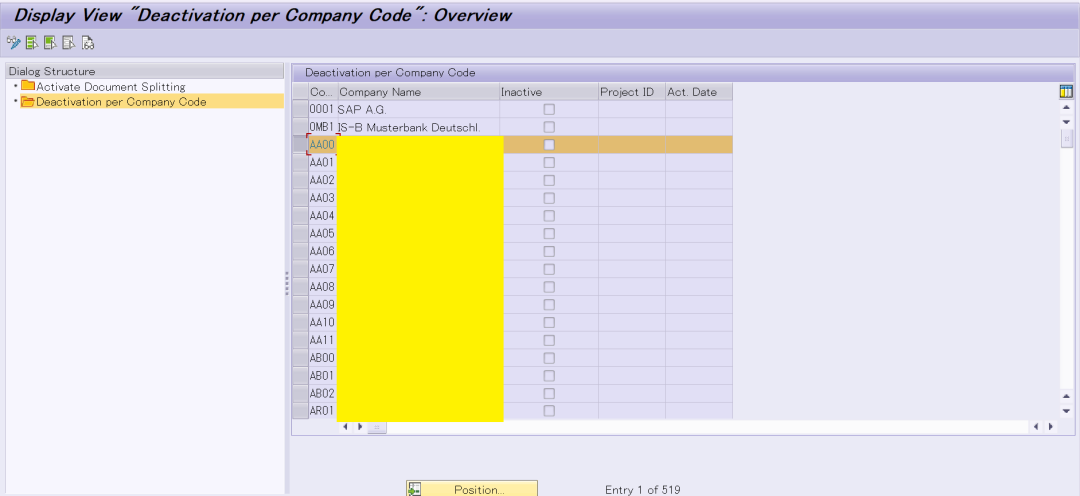
Task: Click company code cell 0001
Action: 322,109
